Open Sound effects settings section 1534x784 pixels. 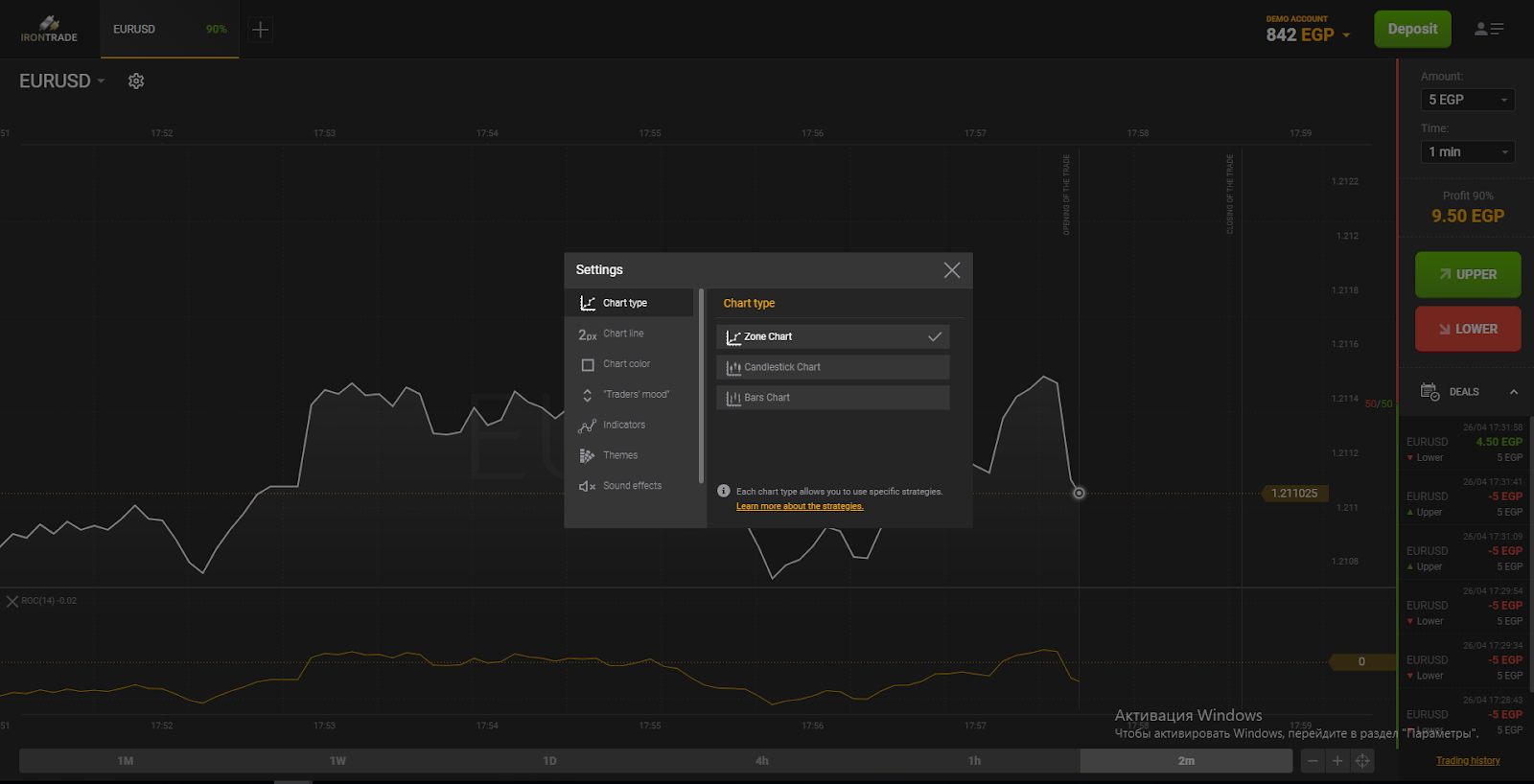pyautogui.click(x=629, y=486)
